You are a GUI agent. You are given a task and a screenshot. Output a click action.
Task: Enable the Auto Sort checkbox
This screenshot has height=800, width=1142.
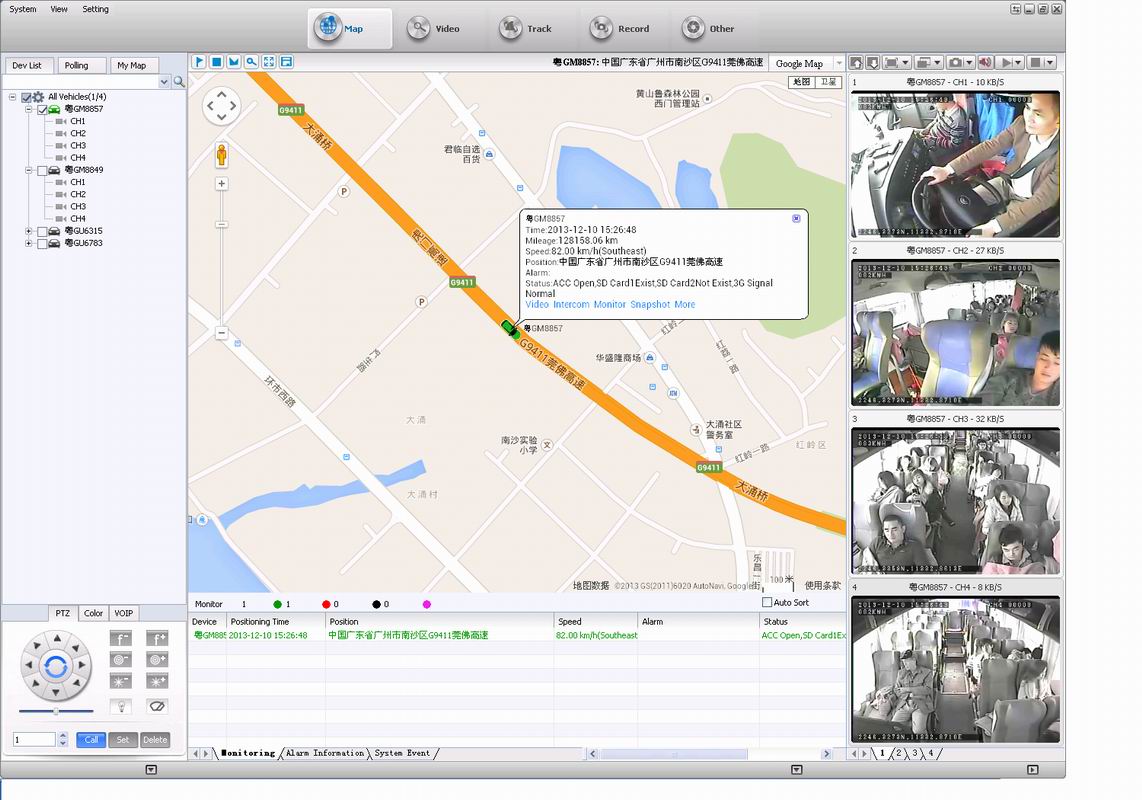[767, 603]
